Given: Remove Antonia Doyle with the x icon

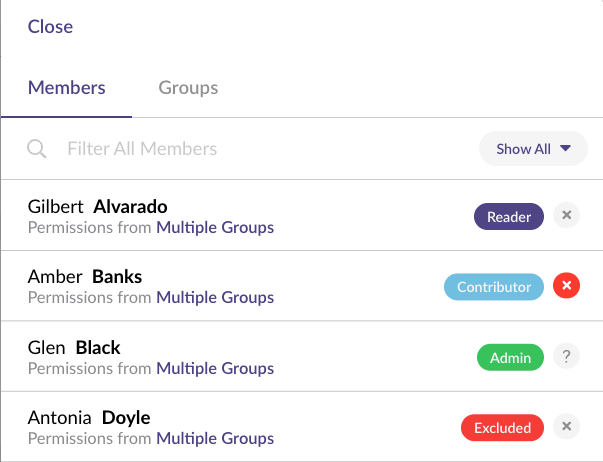Looking at the screenshot, I should [566, 427].
